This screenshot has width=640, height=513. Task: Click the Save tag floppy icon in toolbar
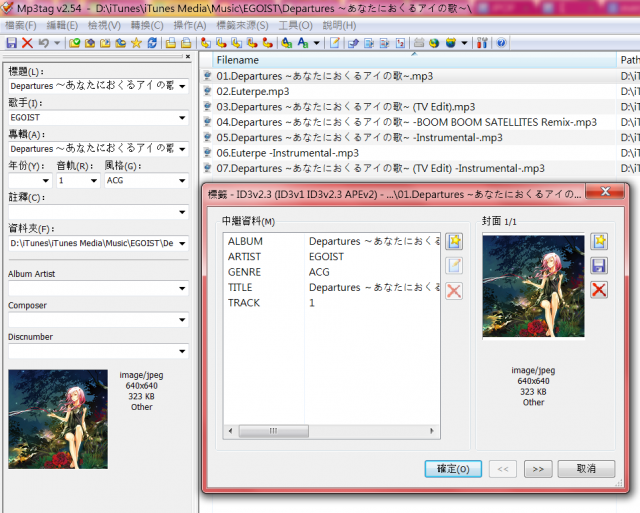11,42
